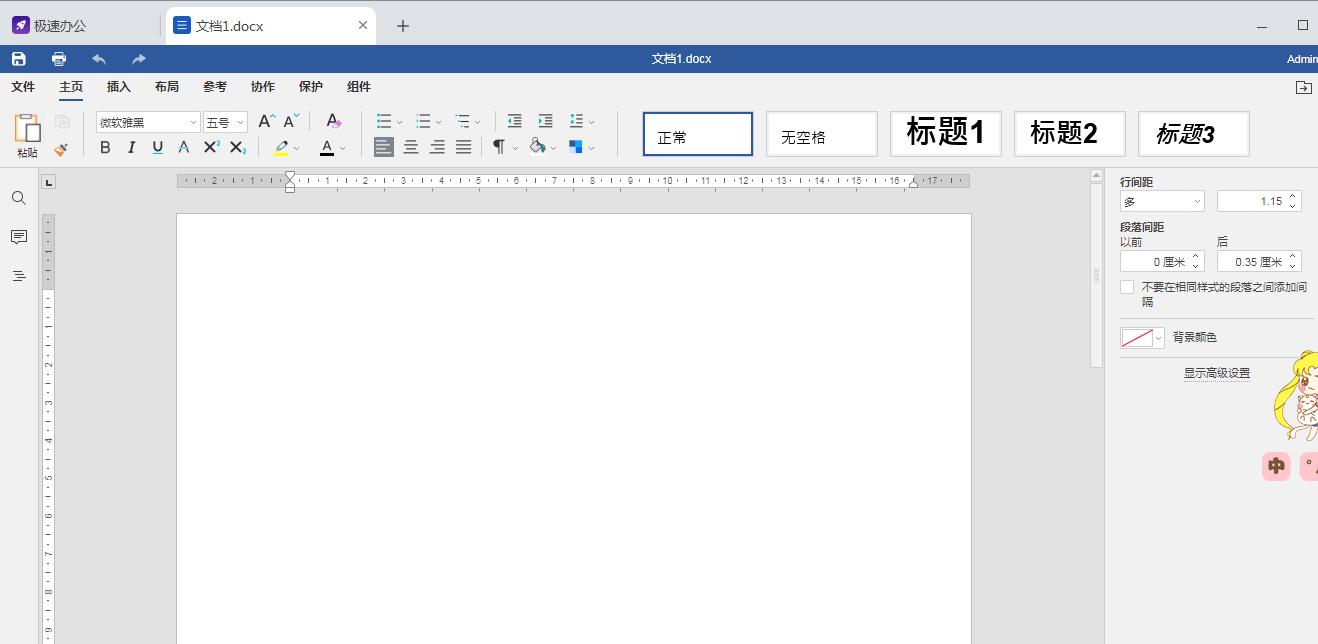Click the Print icon
The width and height of the screenshot is (1318, 644).
[x=59, y=58]
